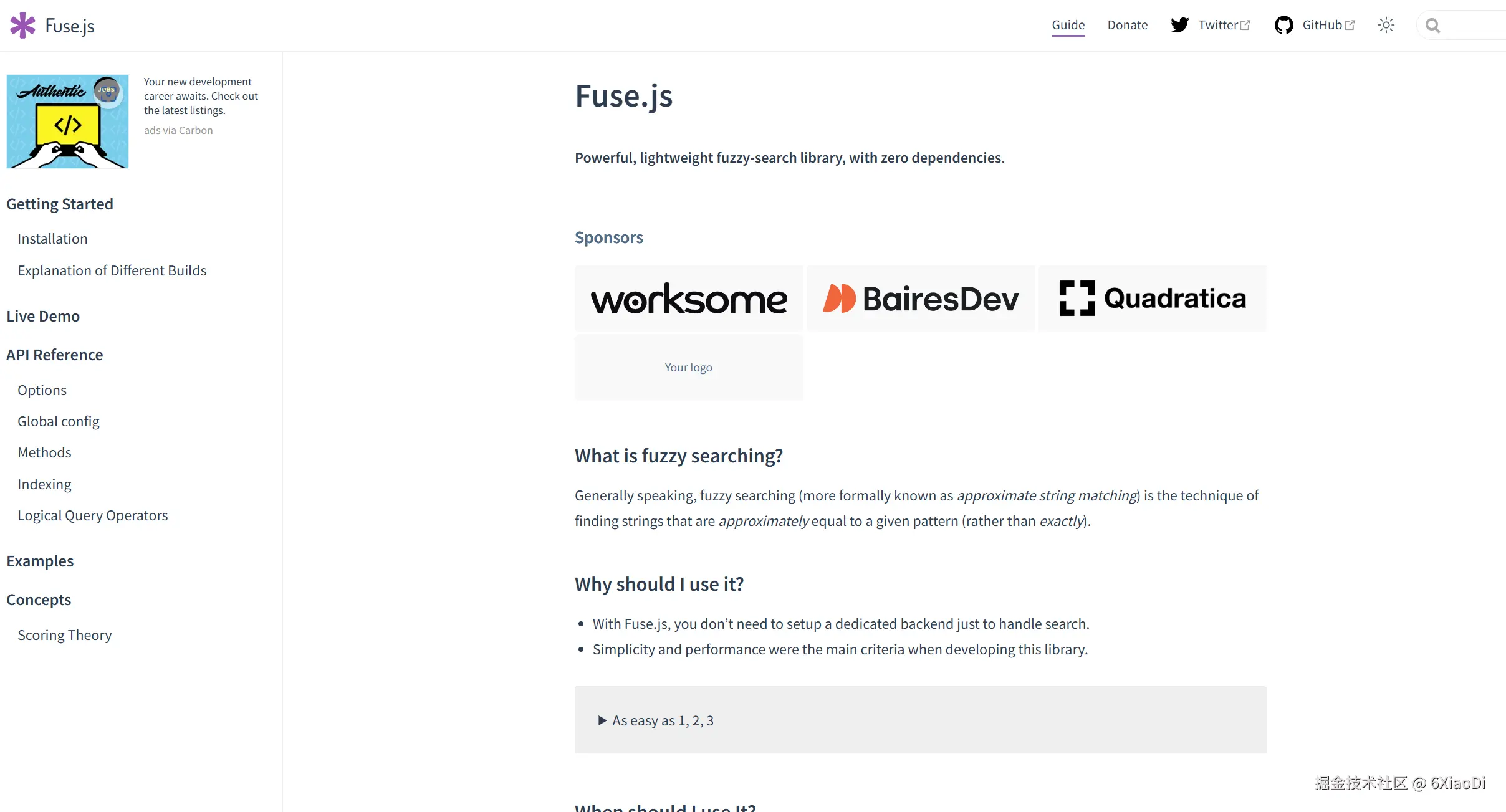The width and height of the screenshot is (1506, 812).
Task: Click the 'Your logo' sponsor placeholder
Action: coord(688,368)
